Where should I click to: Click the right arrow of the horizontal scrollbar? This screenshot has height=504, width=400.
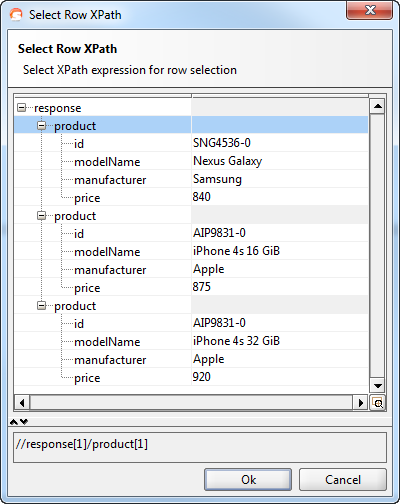(x=361, y=403)
